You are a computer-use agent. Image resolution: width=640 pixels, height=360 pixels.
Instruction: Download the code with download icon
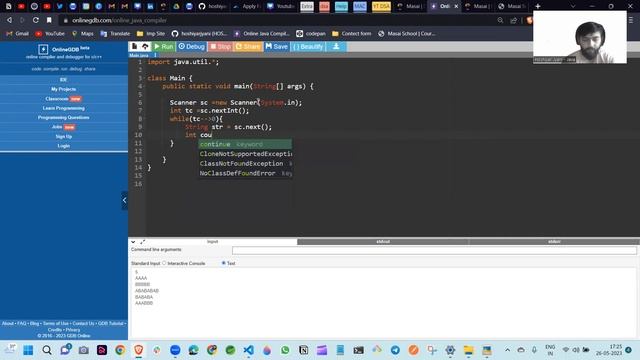click(336, 47)
